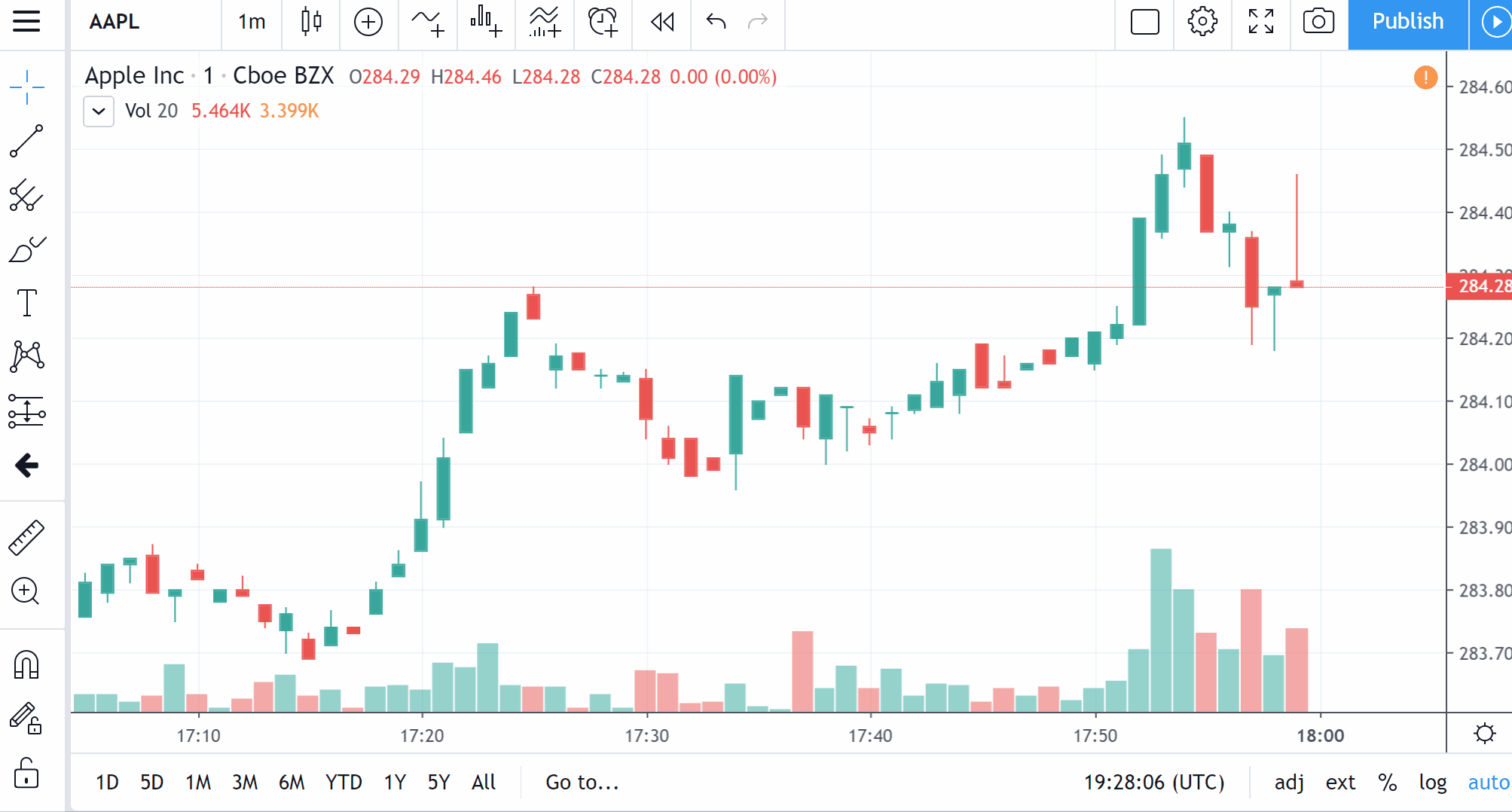Viewport: 1512px width, 812px height.
Task: Open the alert creation clock icon
Action: 602,23
